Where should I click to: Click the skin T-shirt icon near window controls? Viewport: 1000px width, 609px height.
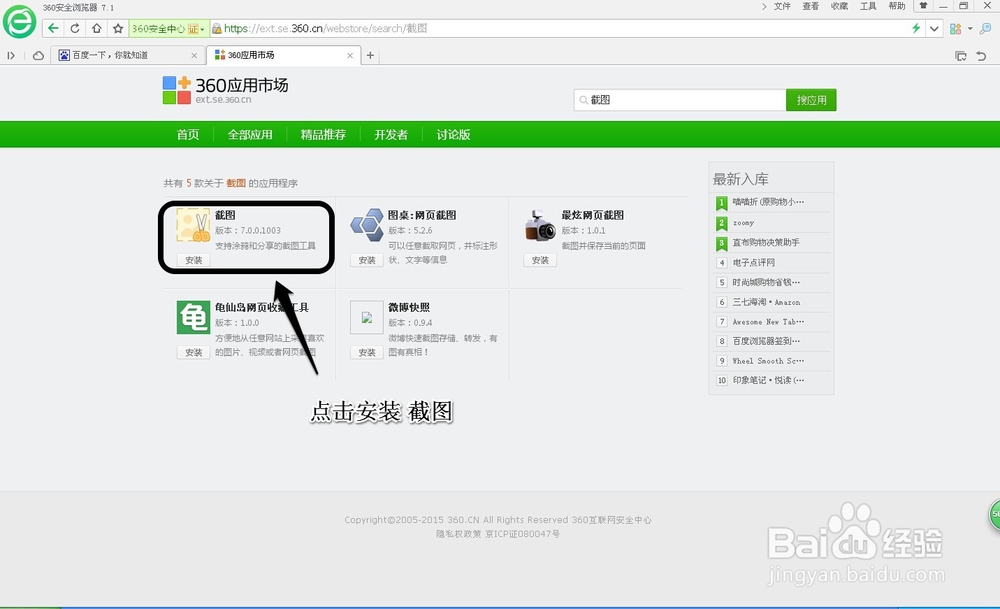(x=923, y=6)
